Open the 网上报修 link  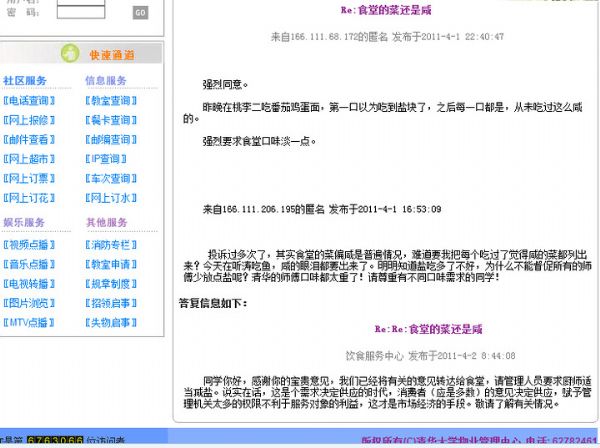click(x=28, y=120)
